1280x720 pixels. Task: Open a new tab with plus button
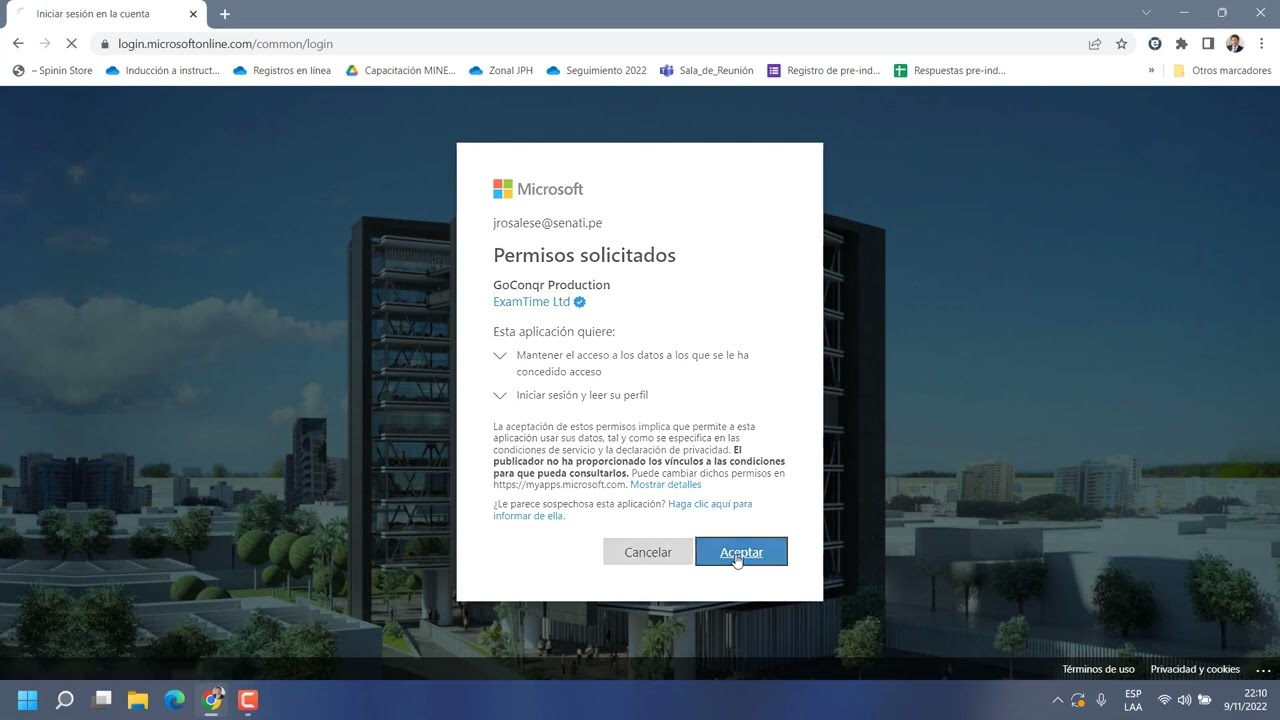pyautogui.click(x=225, y=14)
